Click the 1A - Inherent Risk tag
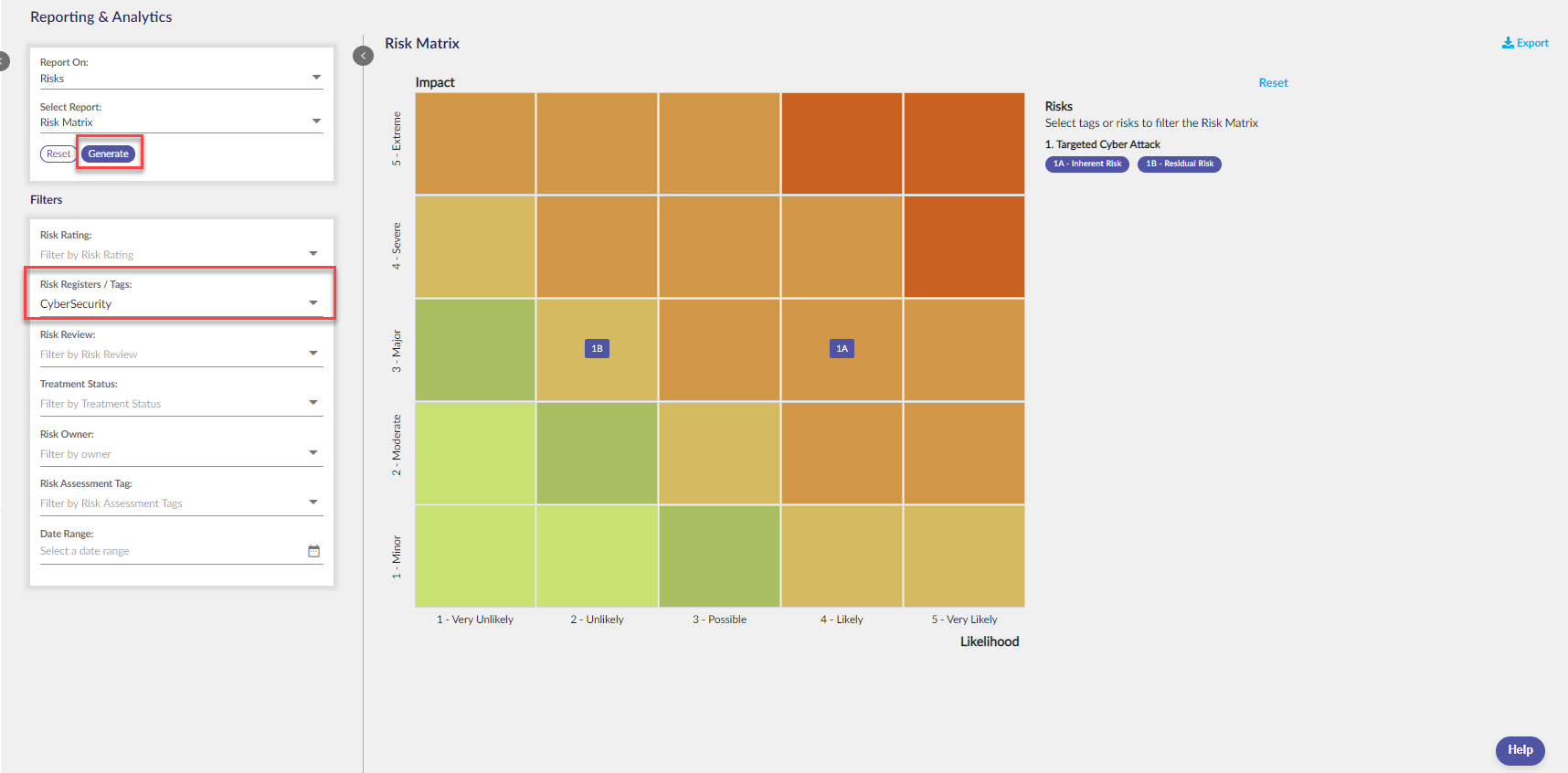 pyautogui.click(x=1087, y=164)
